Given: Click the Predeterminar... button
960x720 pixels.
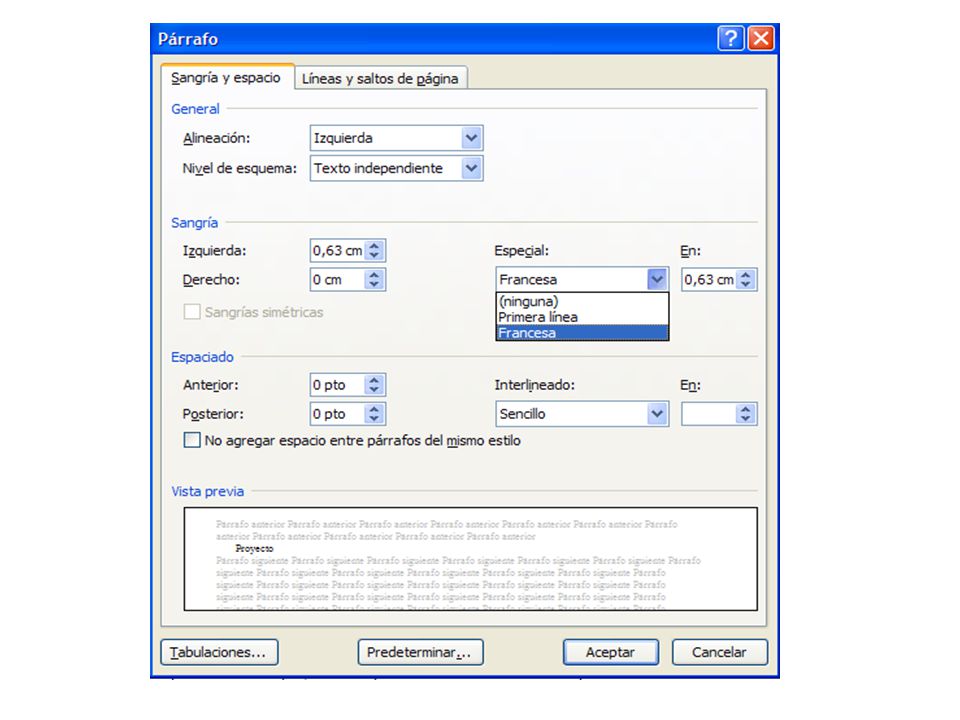Looking at the screenshot, I should tap(420, 653).
